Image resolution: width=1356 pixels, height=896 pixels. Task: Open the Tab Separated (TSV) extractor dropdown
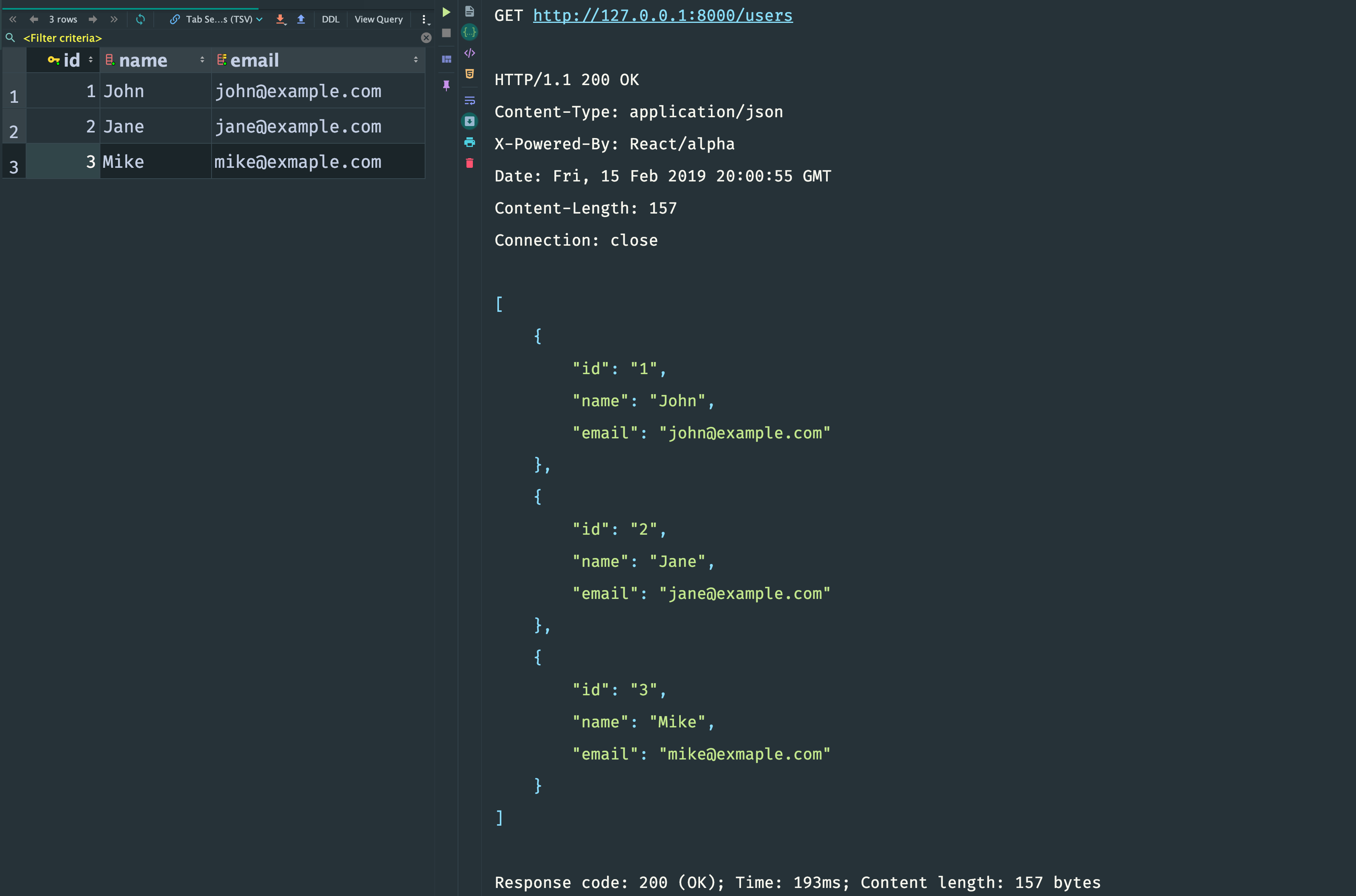224,19
